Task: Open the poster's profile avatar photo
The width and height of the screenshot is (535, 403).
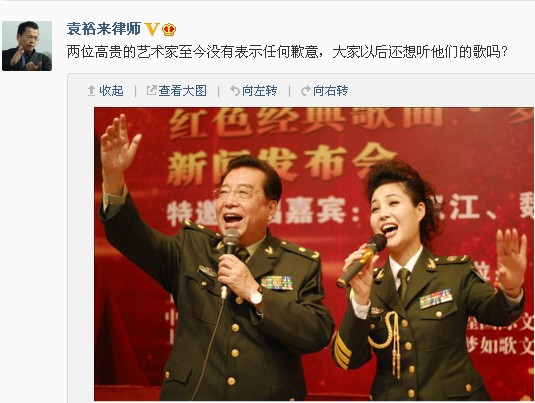Action: 27,46
